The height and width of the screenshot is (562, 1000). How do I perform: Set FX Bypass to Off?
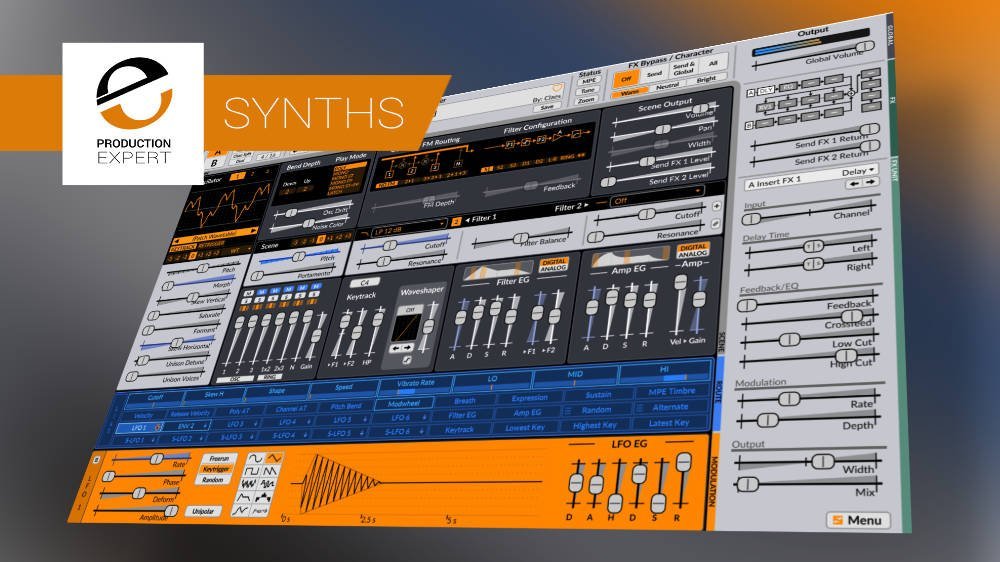click(626, 78)
